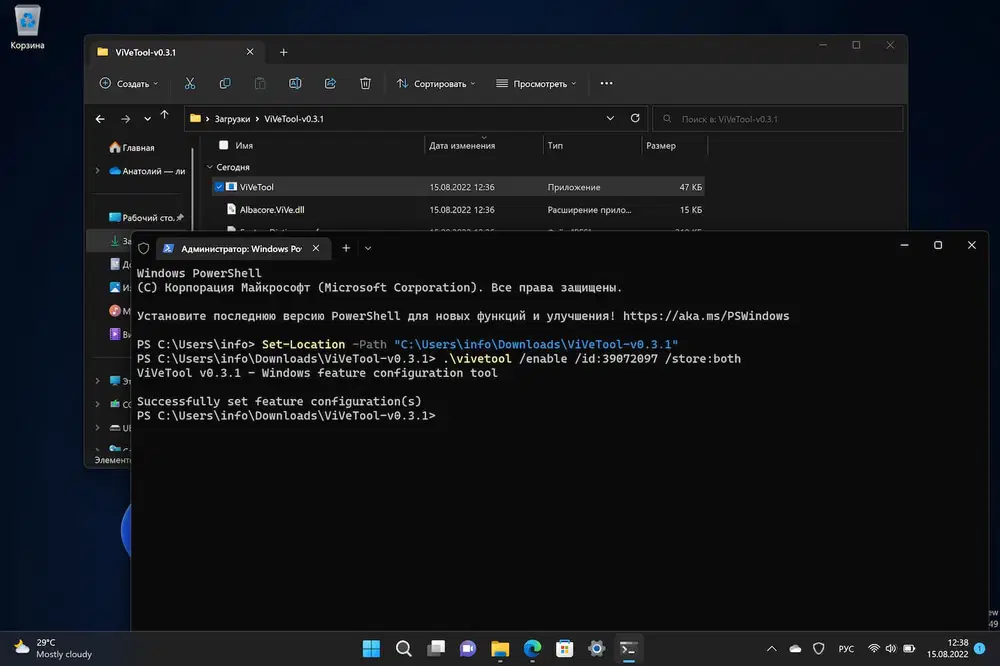Click the Cut scissors icon in Explorer toolbar
This screenshot has width=1000, height=666.
click(x=190, y=84)
